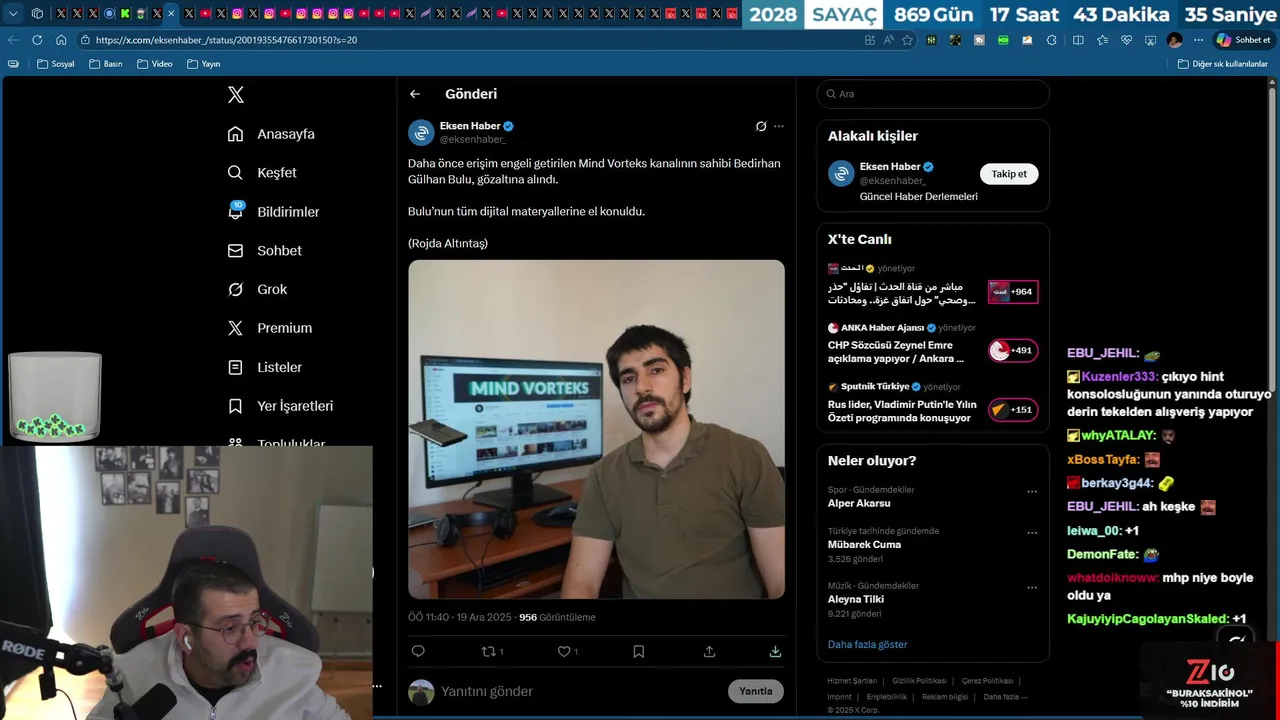Open Eksen Haber name on post
The width and height of the screenshot is (1280, 720).
click(x=470, y=126)
